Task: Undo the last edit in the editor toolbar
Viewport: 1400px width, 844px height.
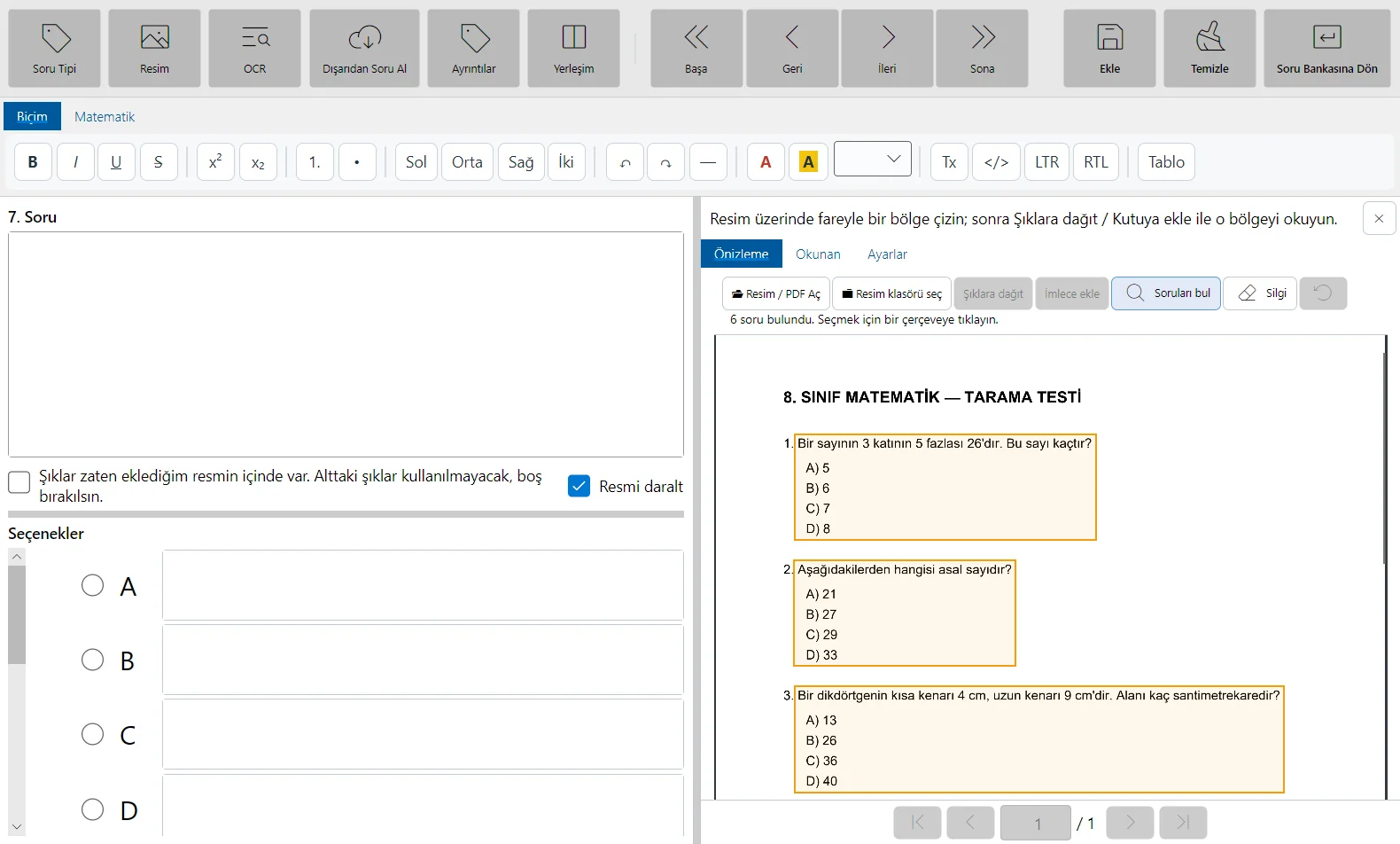Action: pyautogui.click(x=625, y=162)
